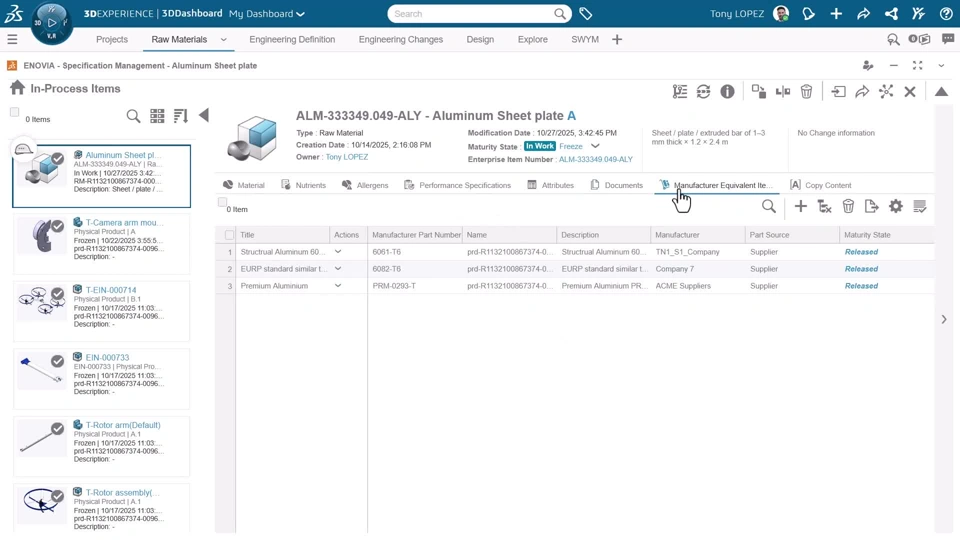Open My Dashboard dropdown

(x=266, y=13)
